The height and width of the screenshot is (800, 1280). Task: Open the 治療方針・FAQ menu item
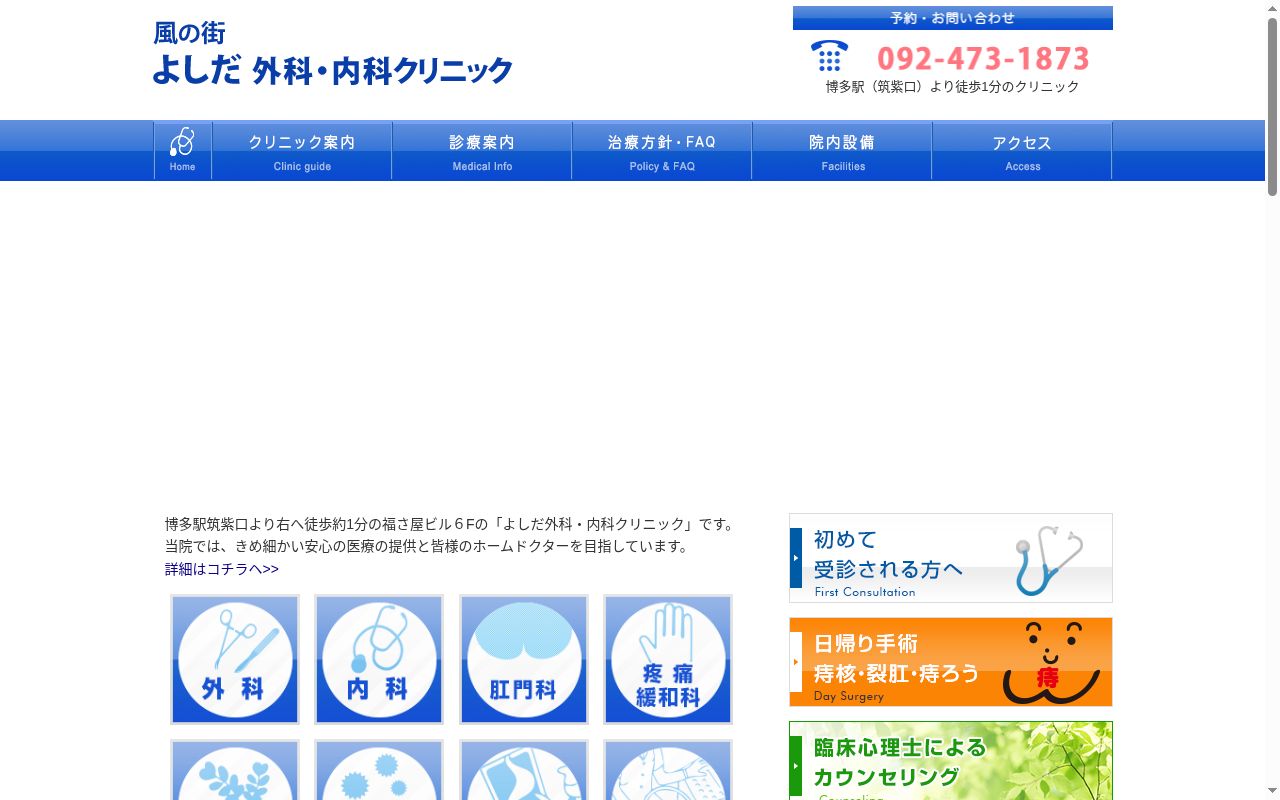(662, 151)
